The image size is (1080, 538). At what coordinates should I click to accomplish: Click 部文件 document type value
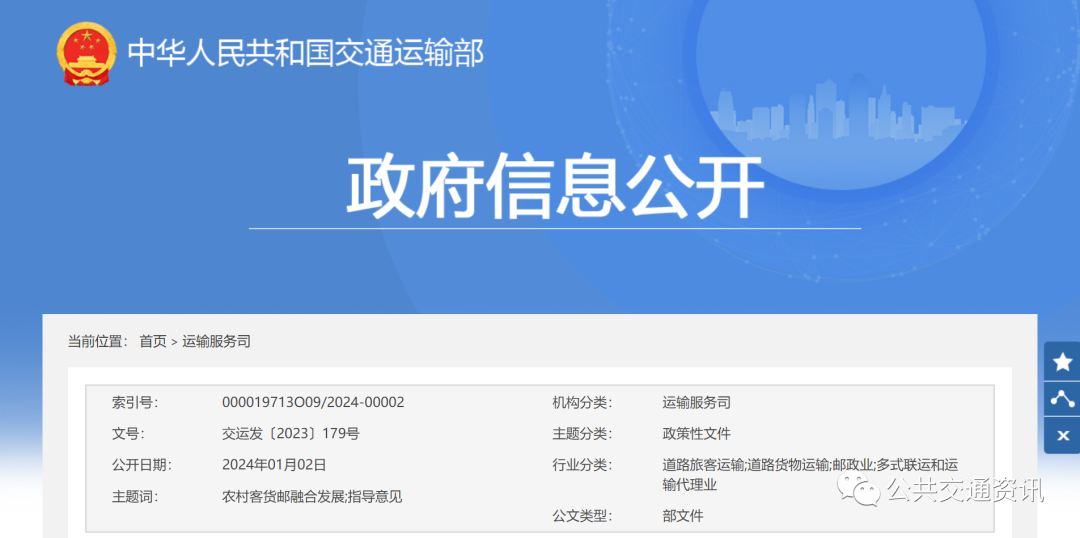(x=683, y=516)
